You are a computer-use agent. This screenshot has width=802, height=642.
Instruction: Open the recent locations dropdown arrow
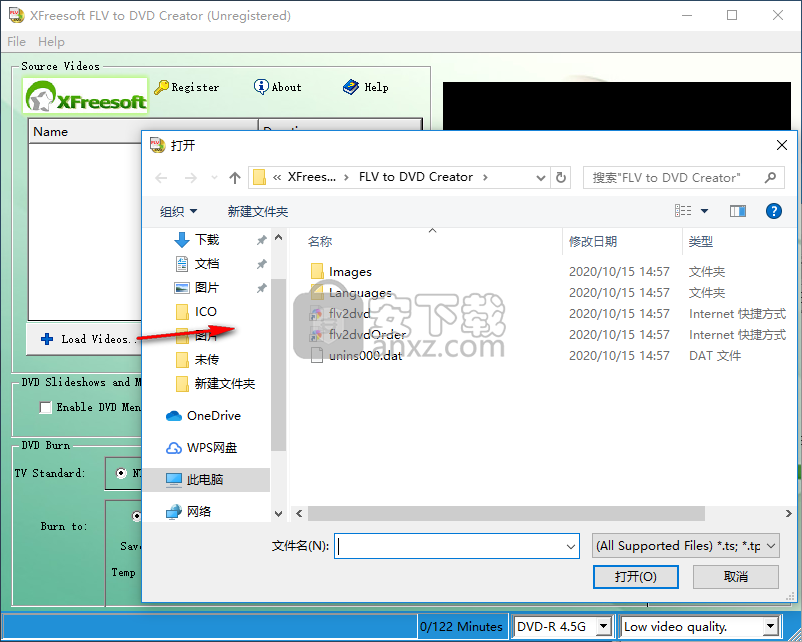(x=214, y=178)
